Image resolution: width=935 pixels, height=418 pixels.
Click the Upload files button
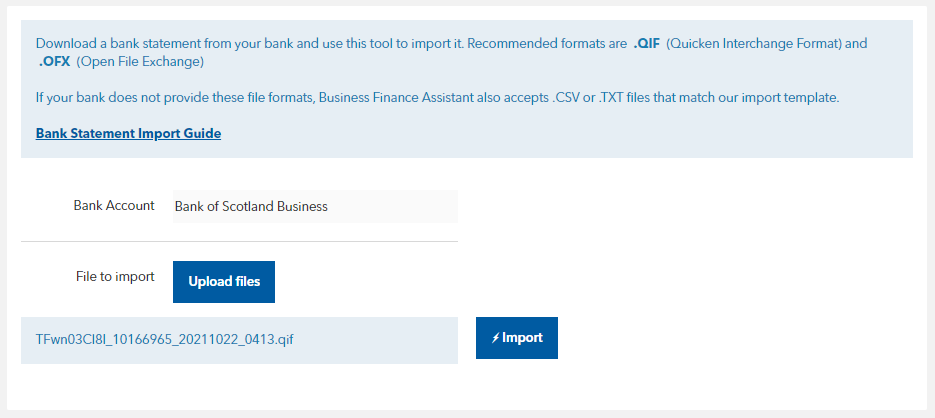pos(224,281)
